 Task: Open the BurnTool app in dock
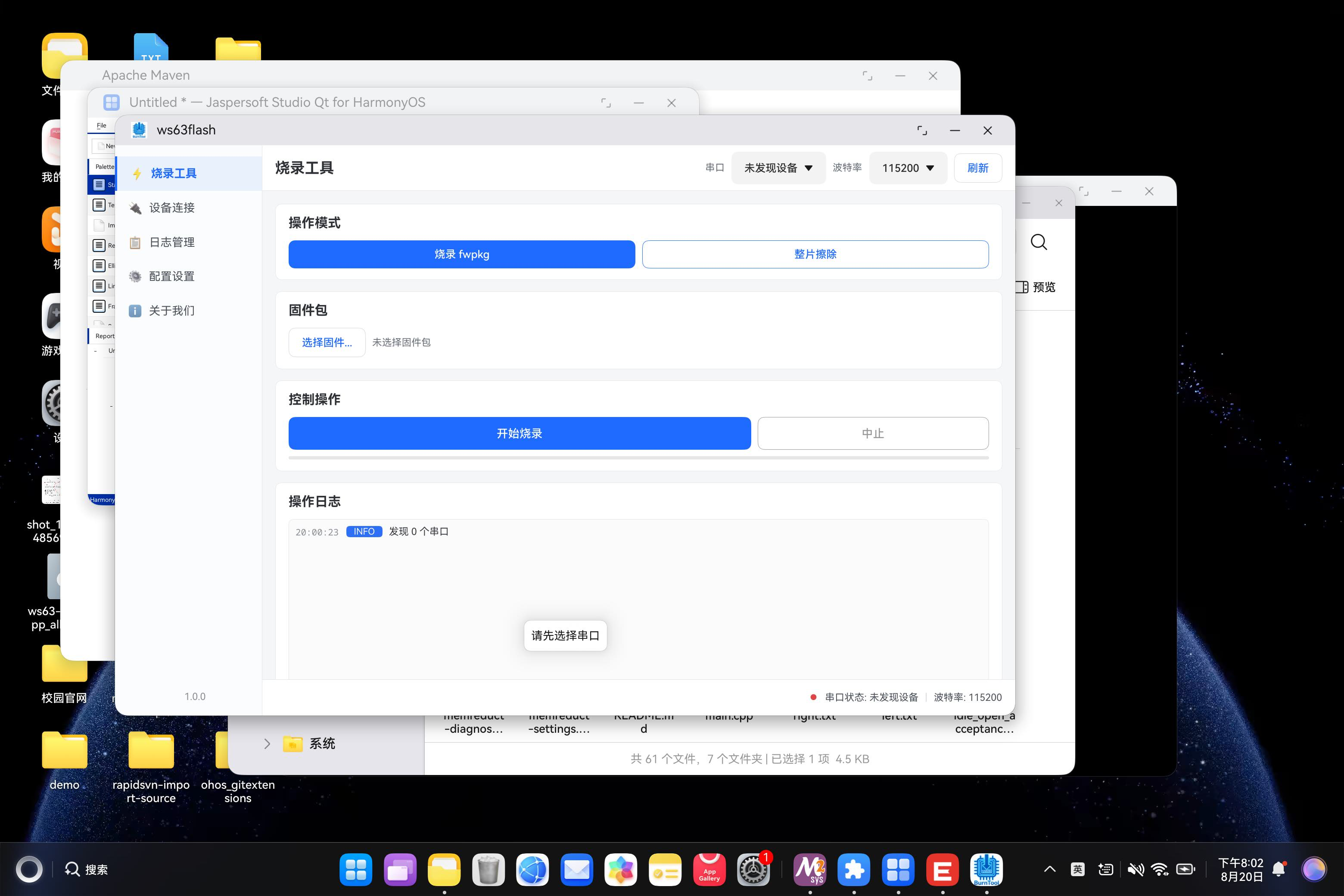pyautogui.click(x=986, y=870)
